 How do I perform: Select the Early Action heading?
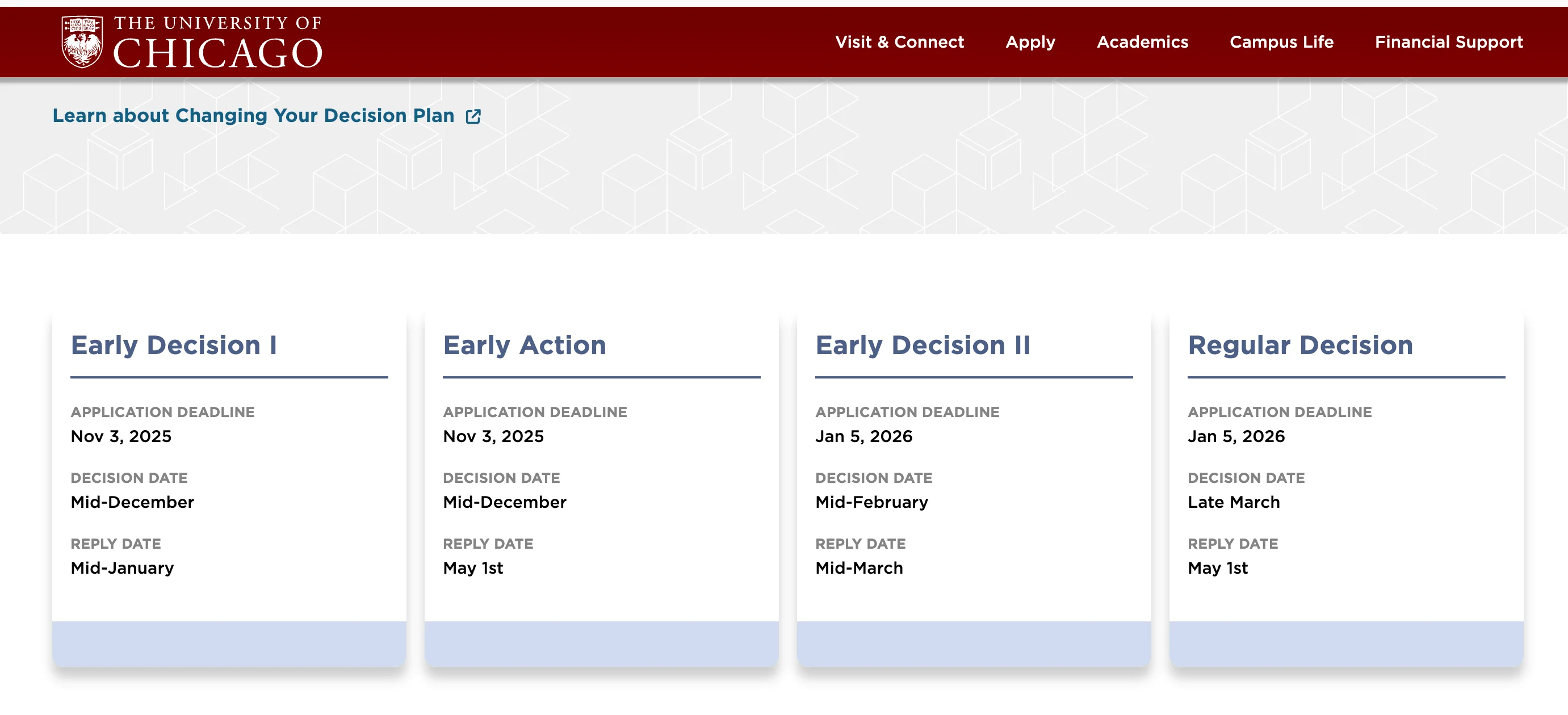[x=524, y=345]
